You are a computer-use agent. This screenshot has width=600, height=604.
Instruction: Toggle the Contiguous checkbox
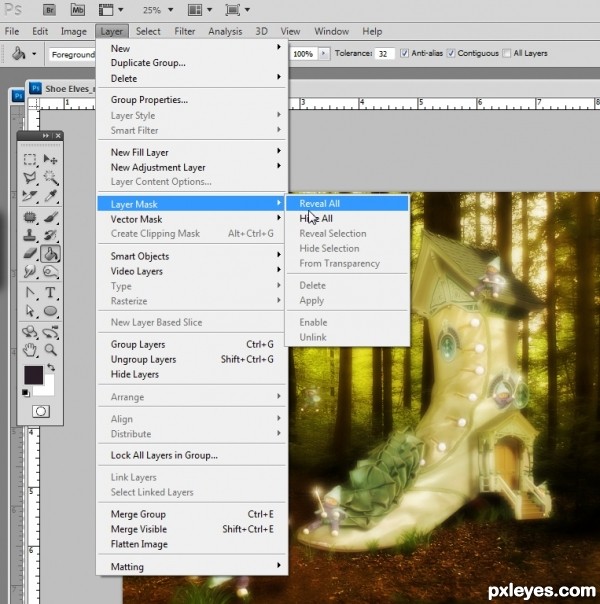(451, 53)
